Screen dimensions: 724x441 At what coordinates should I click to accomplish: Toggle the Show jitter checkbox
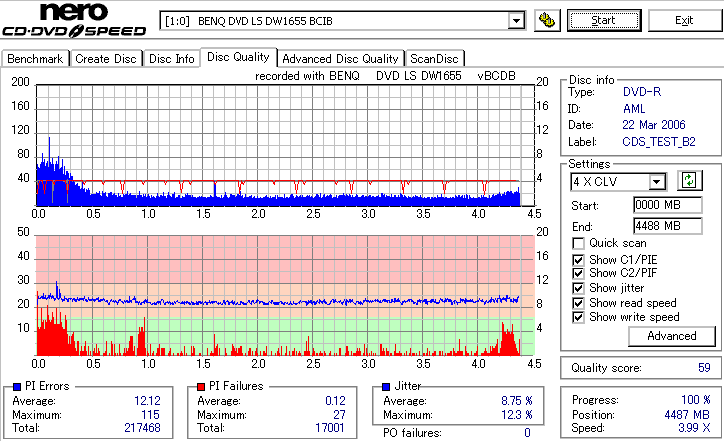pos(578,288)
